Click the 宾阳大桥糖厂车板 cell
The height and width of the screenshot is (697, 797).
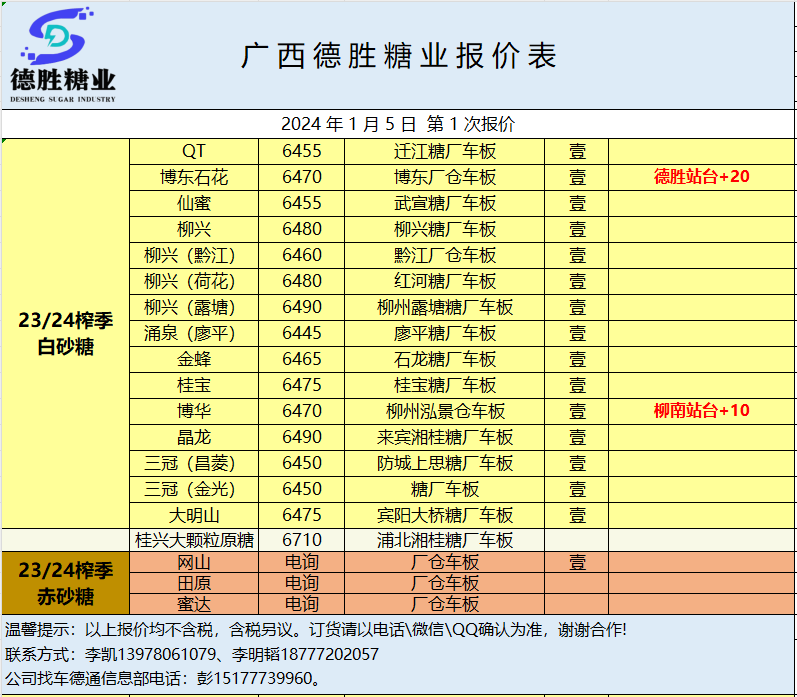pos(444,515)
